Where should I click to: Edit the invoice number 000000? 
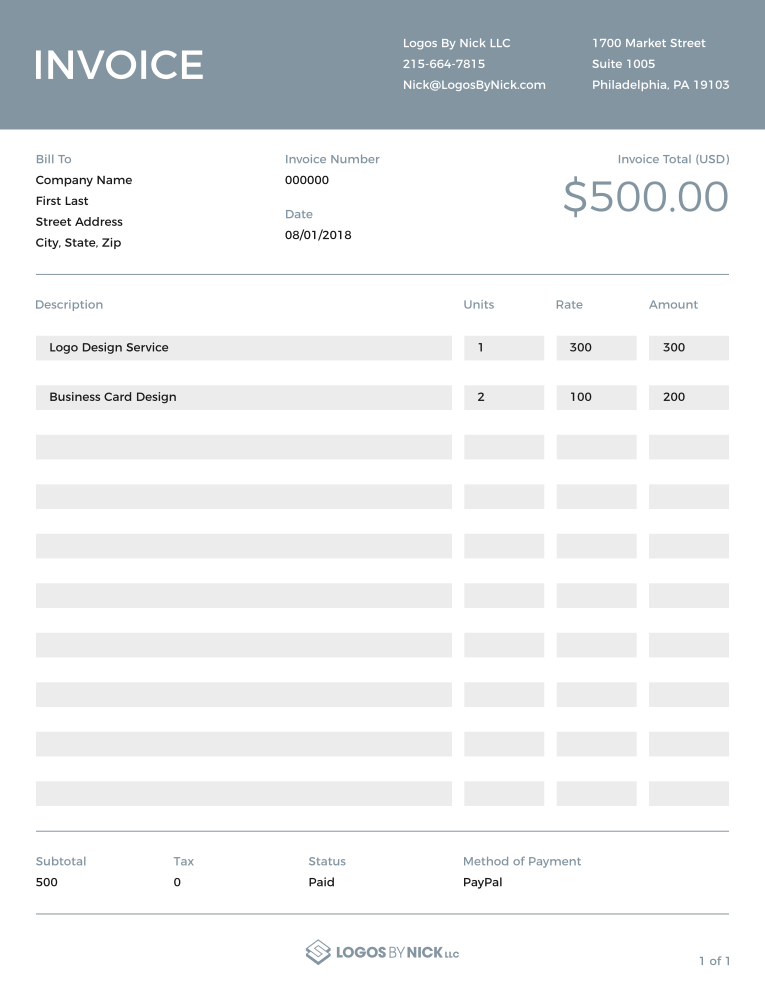(307, 180)
